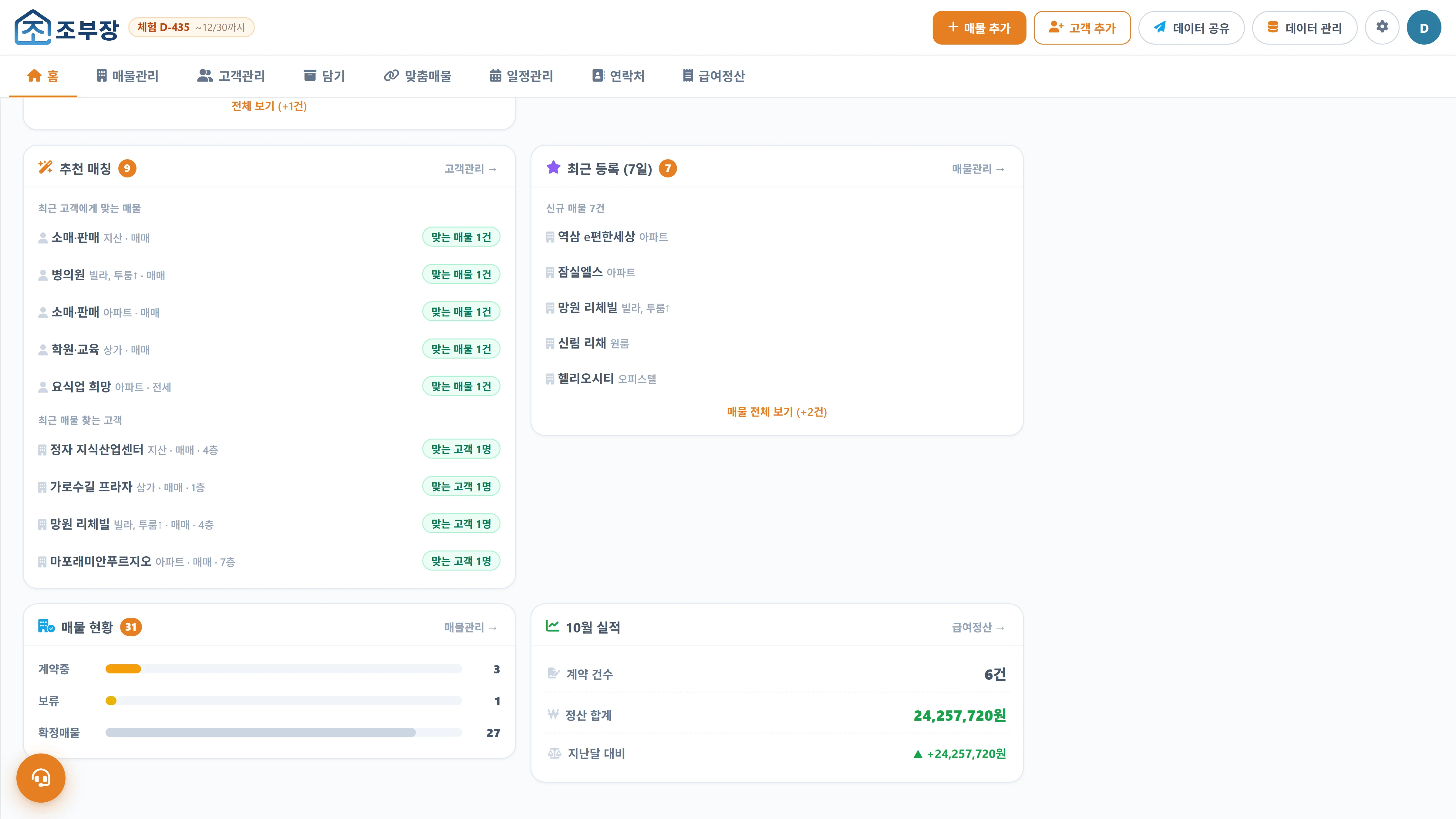Click the 10월 실적 chart icon
The image size is (1456, 819).
point(552,626)
